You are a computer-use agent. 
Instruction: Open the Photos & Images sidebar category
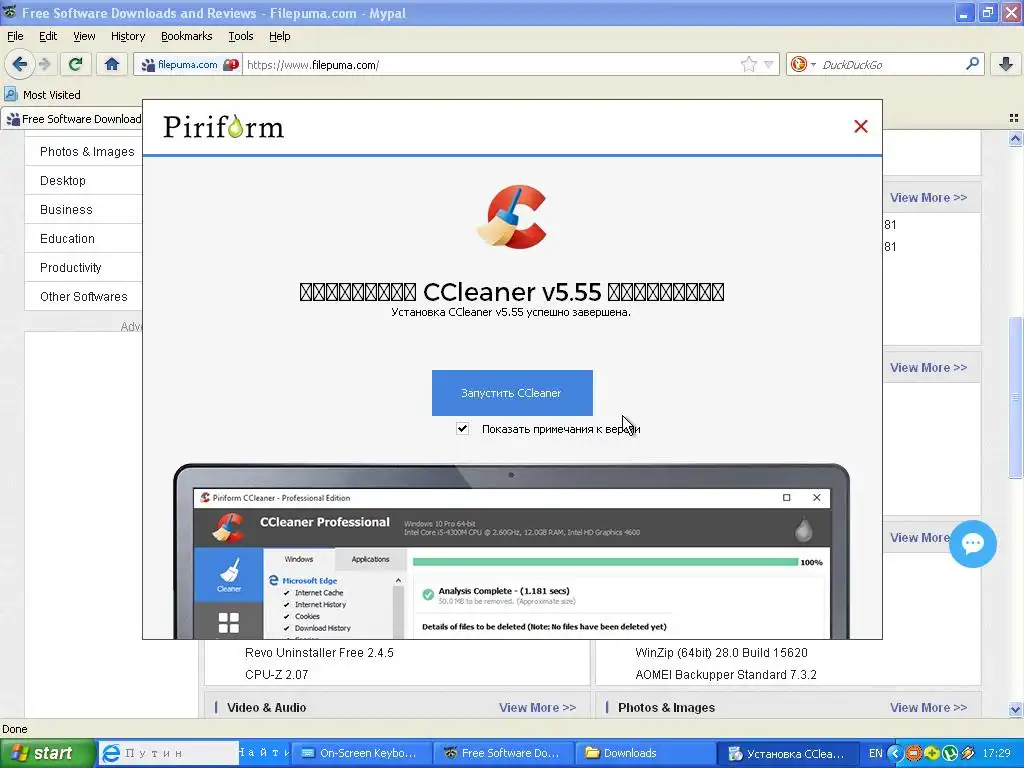tap(87, 152)
